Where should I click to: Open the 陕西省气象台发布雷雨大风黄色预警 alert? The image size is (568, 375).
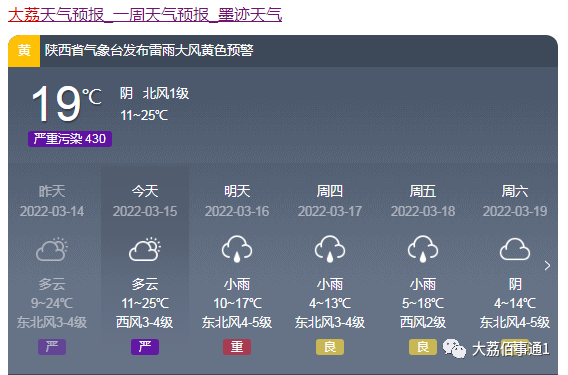(x=149, y=50)
